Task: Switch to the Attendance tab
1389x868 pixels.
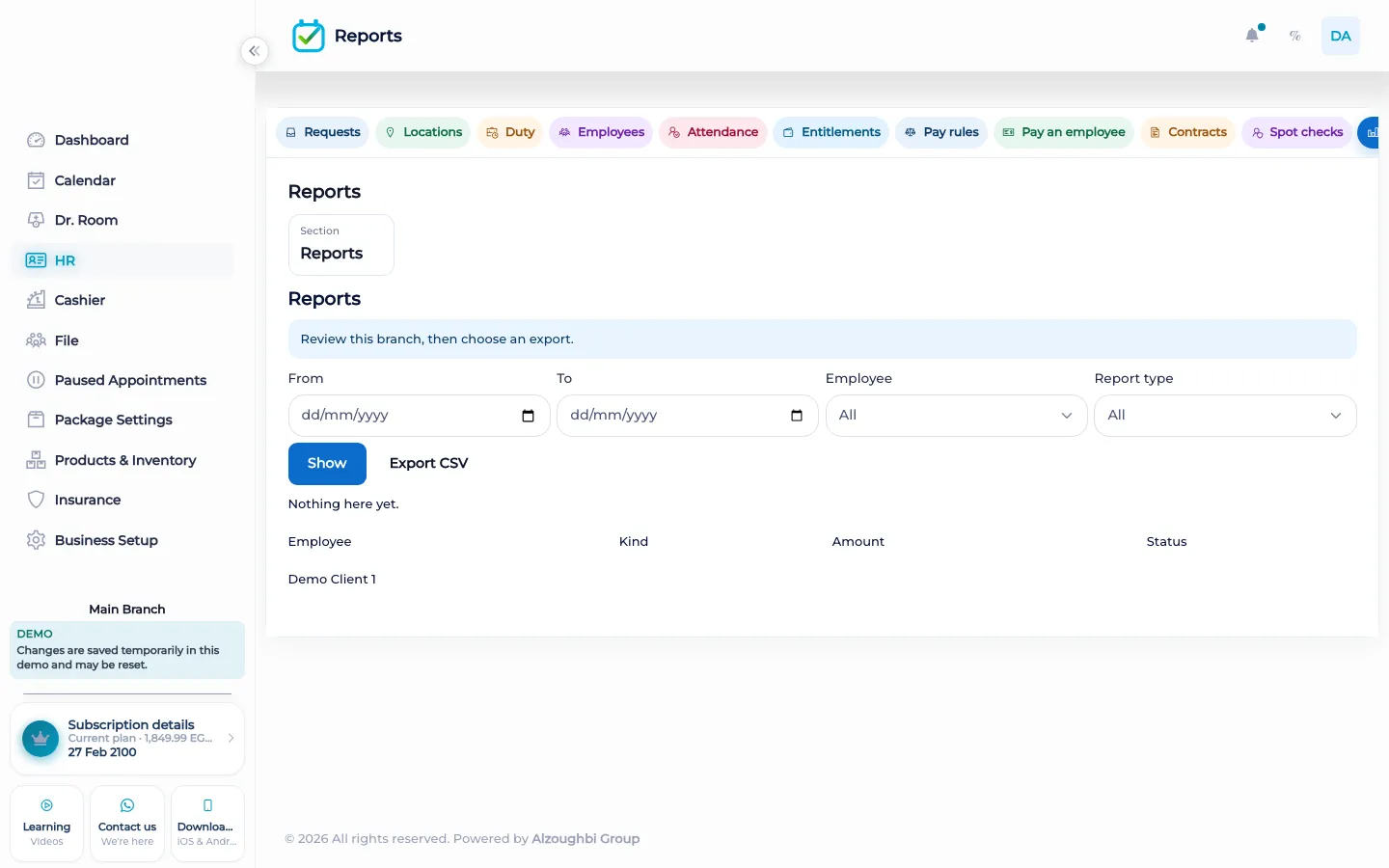Action: click(x=713, y=132)
